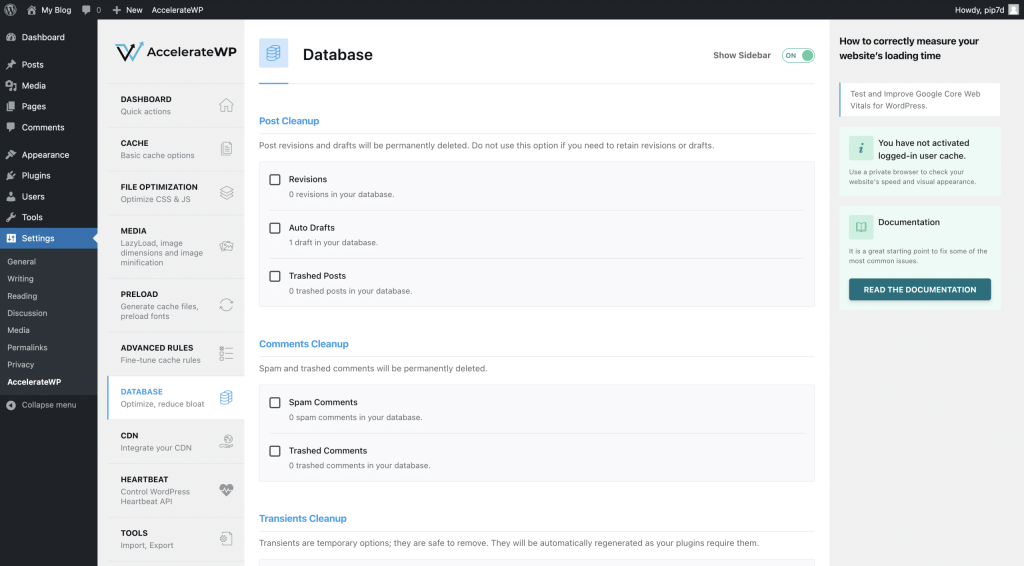Click the Posts pin icon
Screen dimensions: 1024x566
(11, 65)
